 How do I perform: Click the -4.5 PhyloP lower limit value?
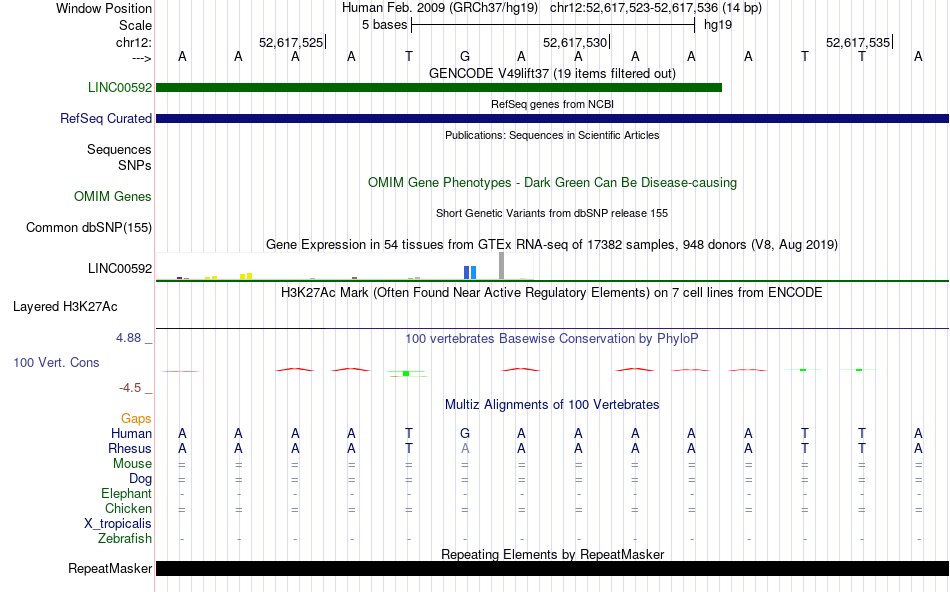pyautogui.click(x=130, y=388)
